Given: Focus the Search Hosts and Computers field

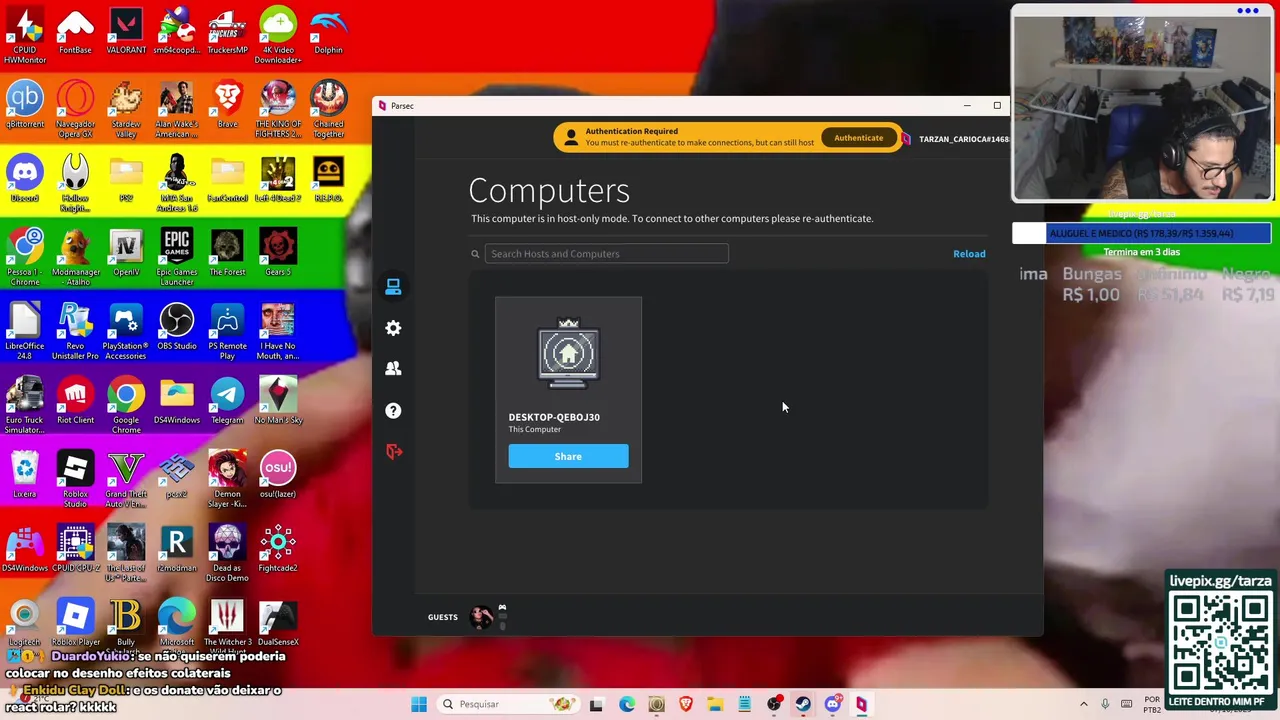Looking at the screenshot, I should coord(606,254).
